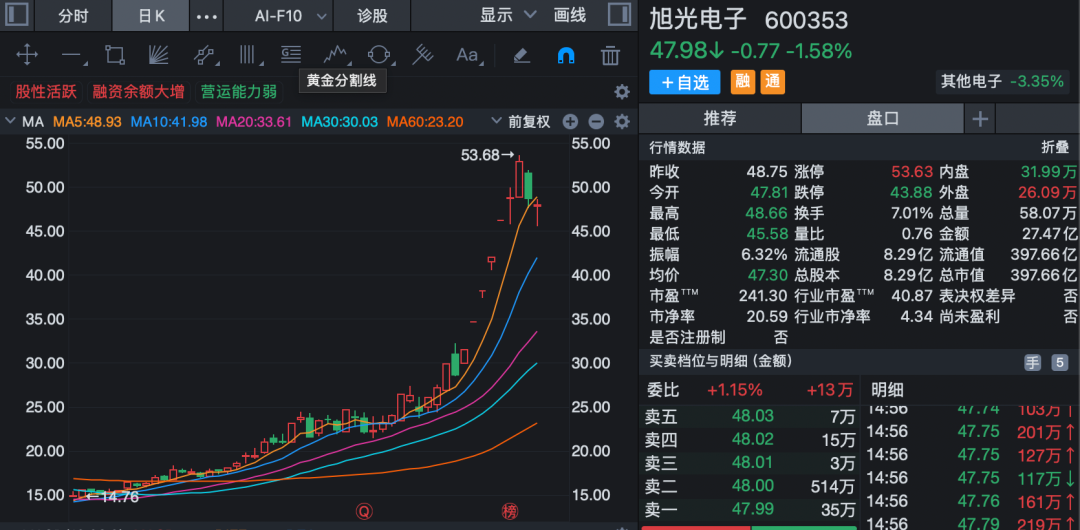Image resolution: width=1080 pixels, height=530 pixels.
Task: Click the 卖五 price 48.03 row
Action: click(x=749, y=416)
